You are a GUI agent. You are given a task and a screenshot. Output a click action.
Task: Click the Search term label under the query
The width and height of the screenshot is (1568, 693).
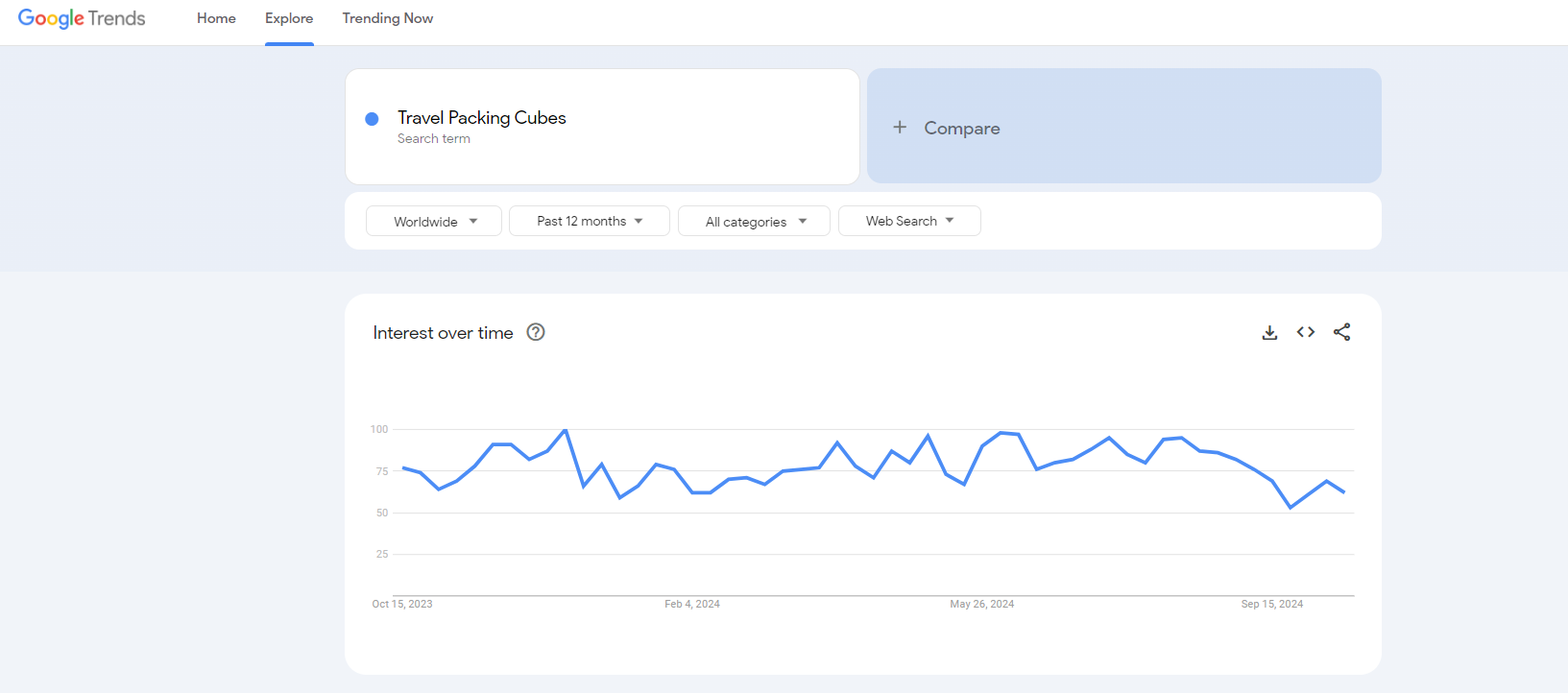(x=434, y=139)
